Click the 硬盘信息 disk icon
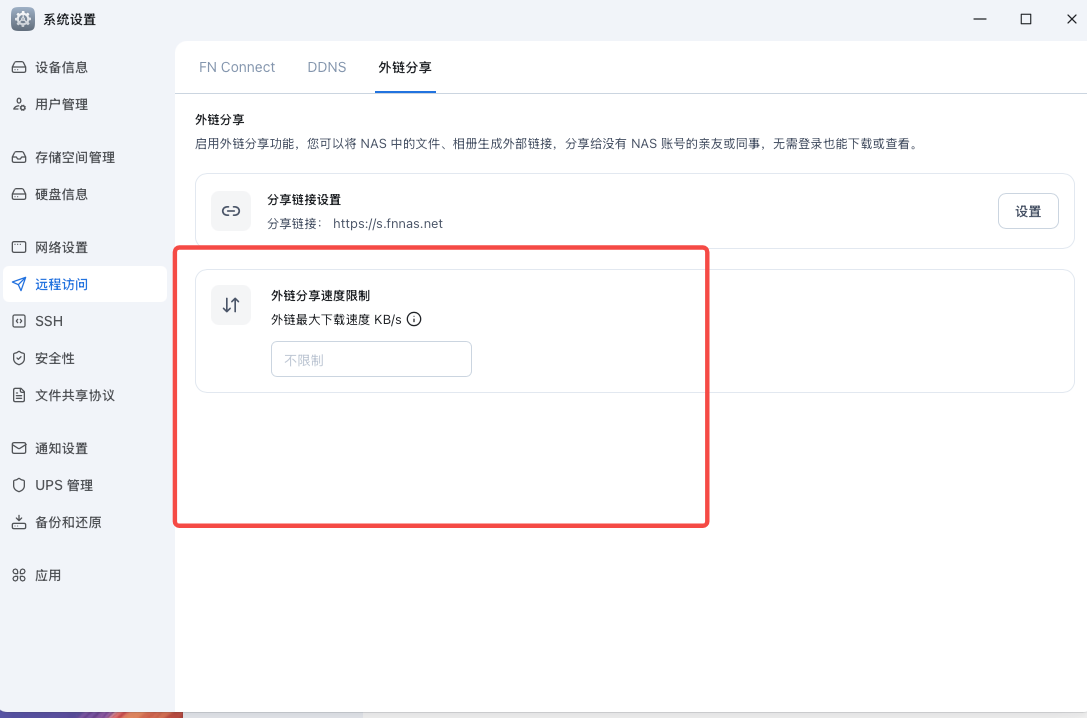 [x=19, y=194]
